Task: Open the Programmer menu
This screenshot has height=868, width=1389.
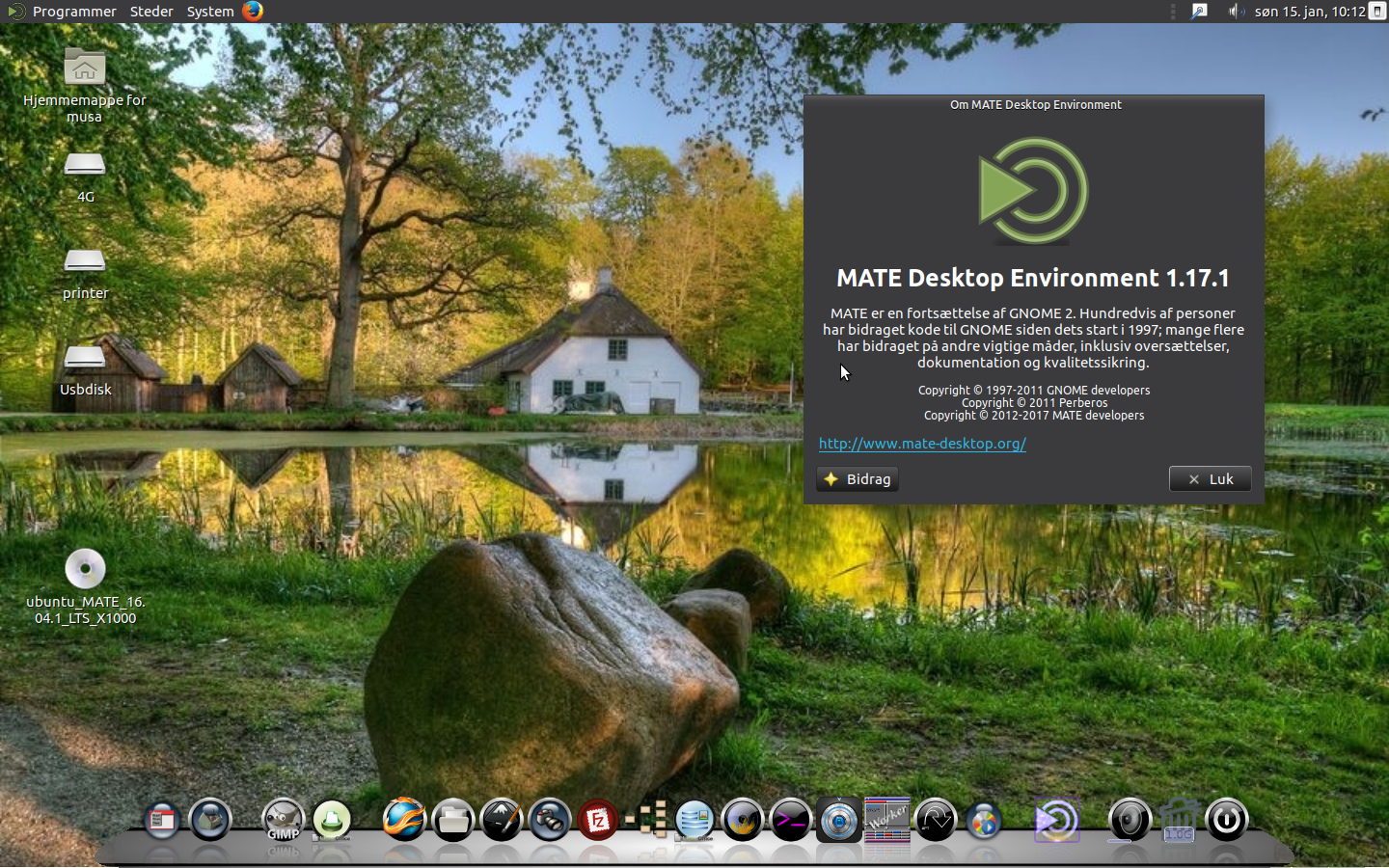Action: click(x=73, y=12)
